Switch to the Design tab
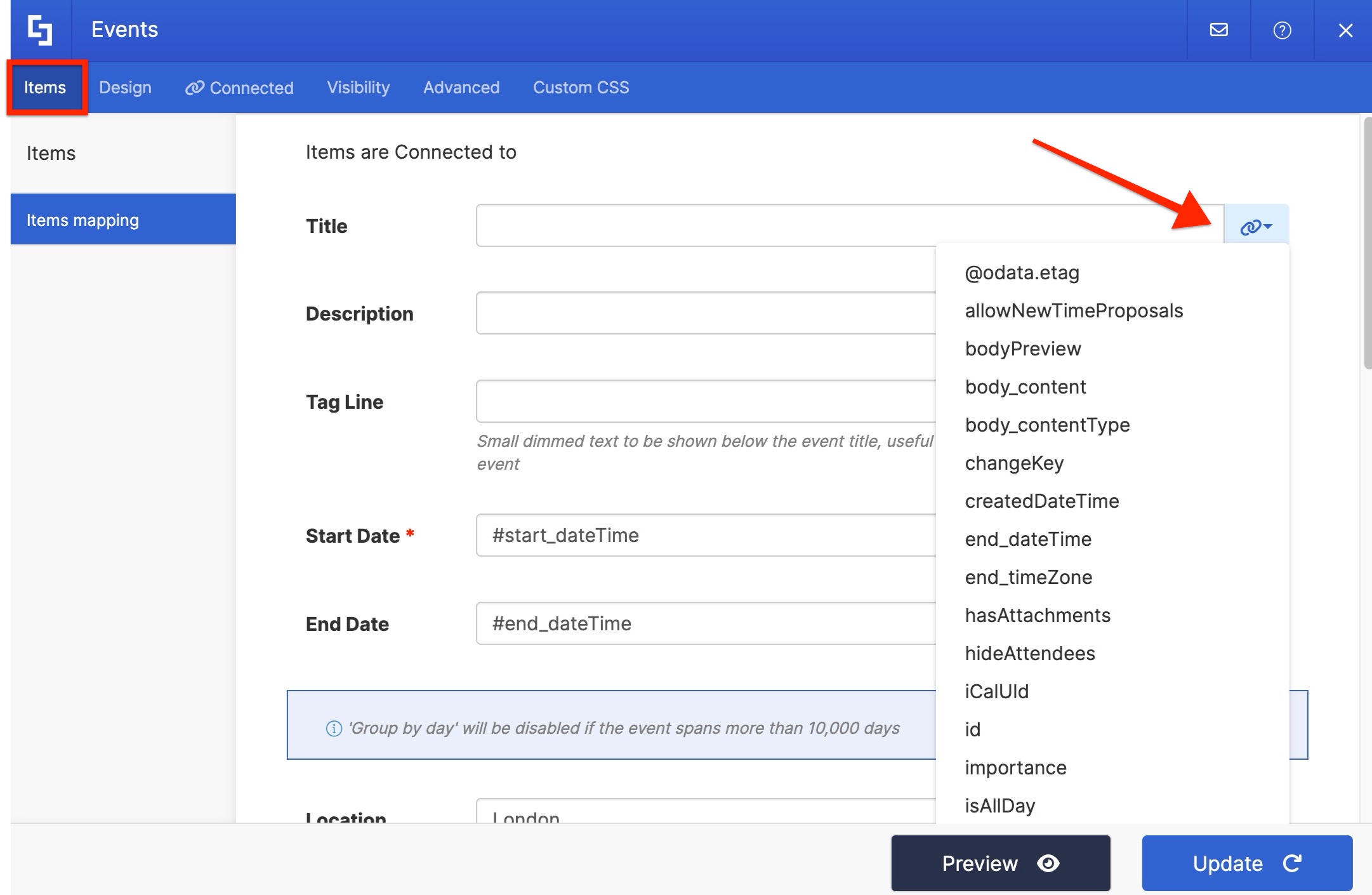Viewport: 1372px width, 895px height. tap(125, 88)
